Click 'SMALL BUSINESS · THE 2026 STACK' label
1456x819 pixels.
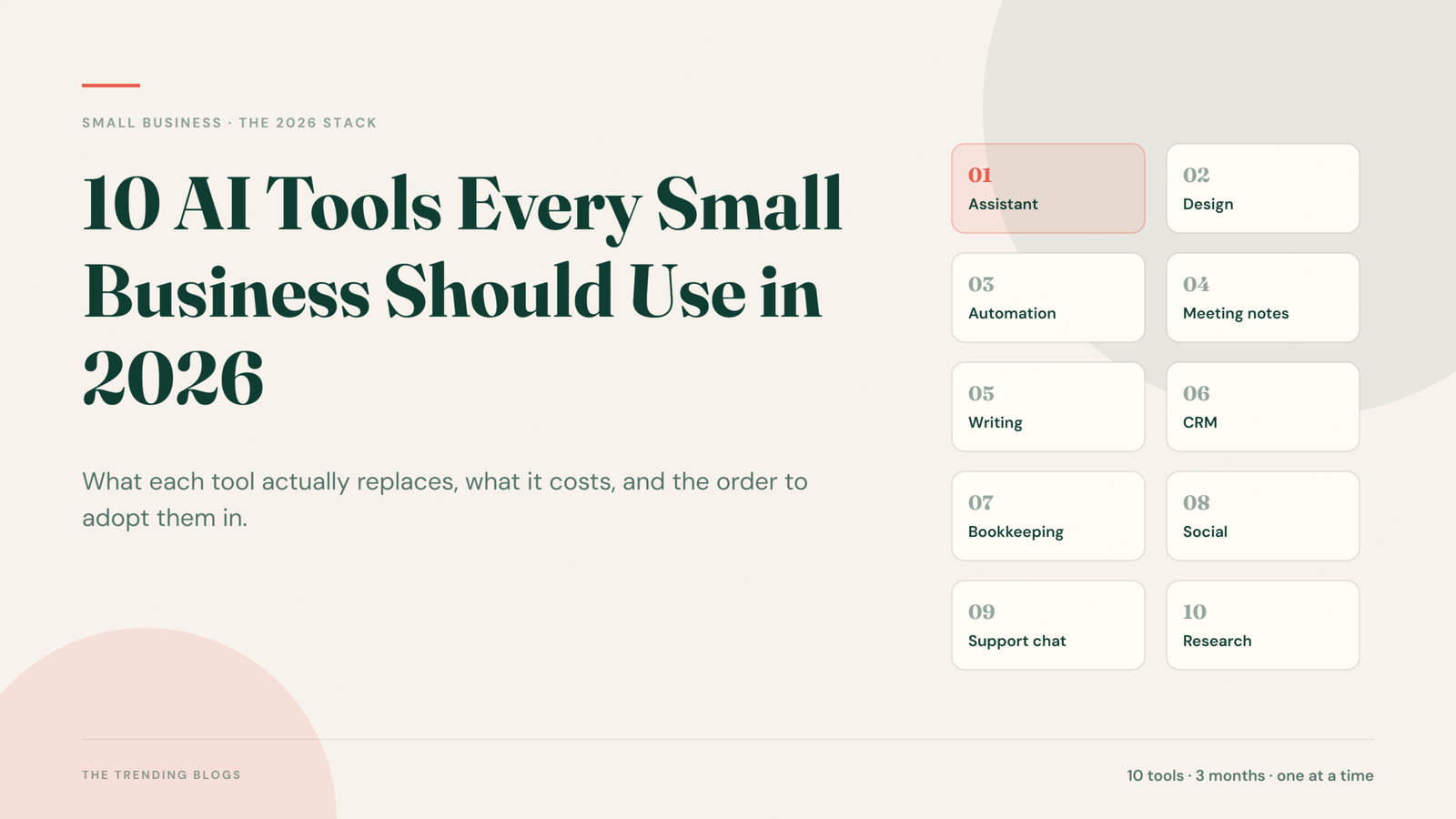229,123
